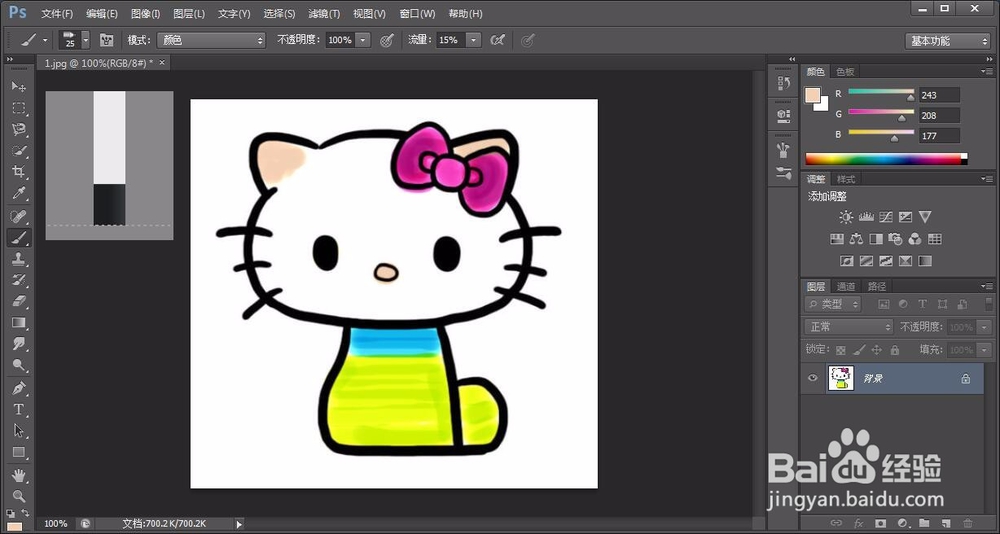The width and height of the screenshot is (1000, 534).
Task: Select the Healing Brush tool
Action: coord(18,216)
